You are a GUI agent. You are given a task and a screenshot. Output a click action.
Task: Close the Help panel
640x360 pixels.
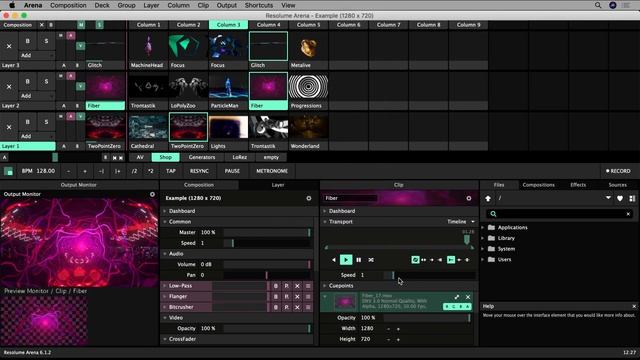[x=634, y=306]
